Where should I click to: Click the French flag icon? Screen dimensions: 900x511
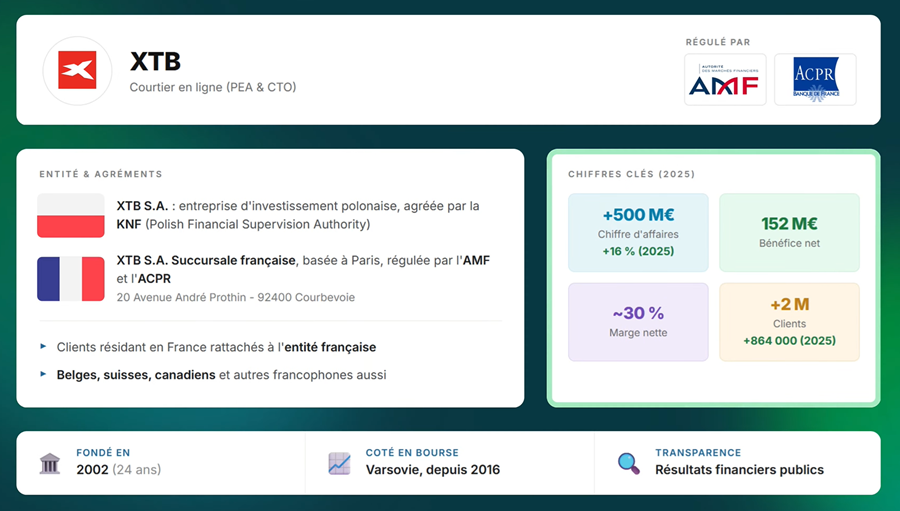[x=71, y=278]
